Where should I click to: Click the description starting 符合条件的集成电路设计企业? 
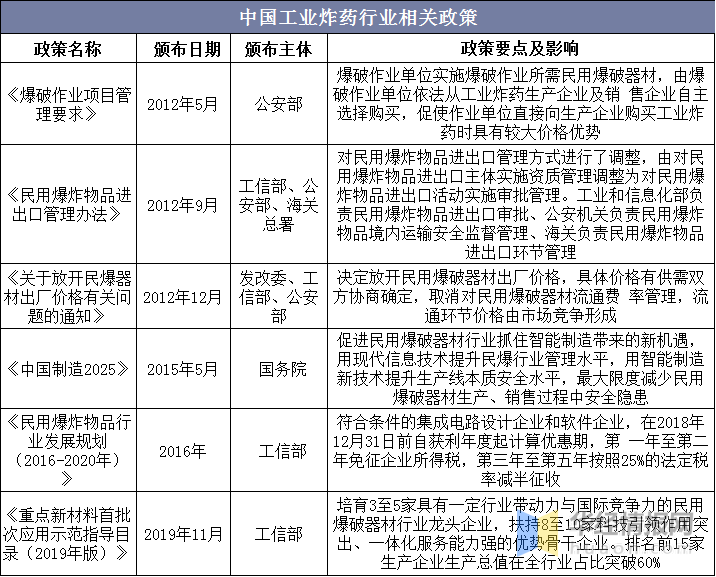click(520, 451)
